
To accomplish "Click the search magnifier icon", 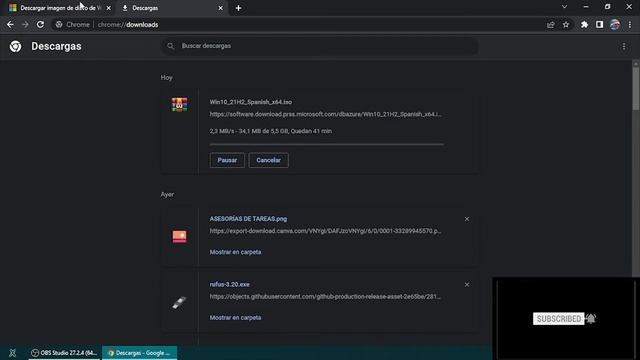I will [171, 46].
